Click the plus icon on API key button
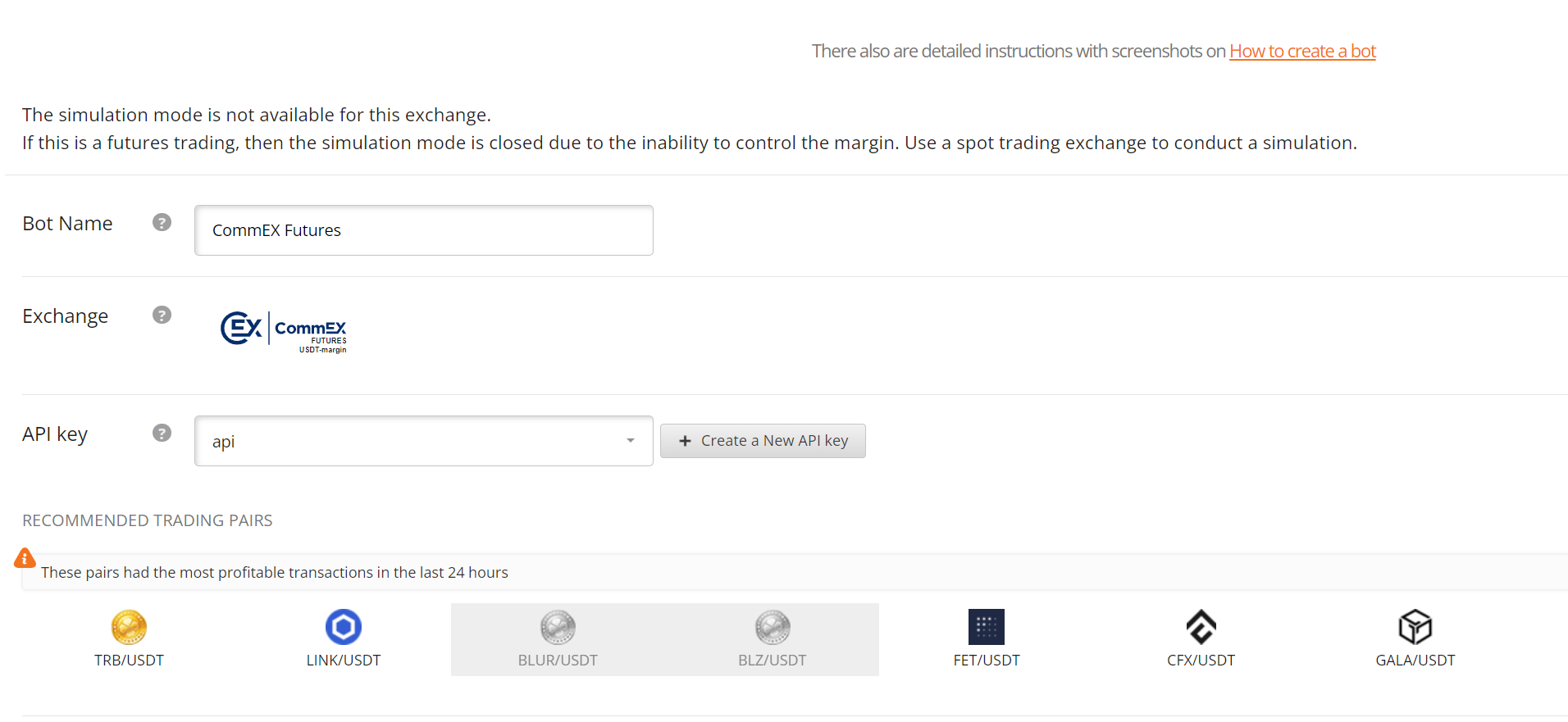Image resolution: width=1568 pixels, height=722 pixels. tap(686, 441)
